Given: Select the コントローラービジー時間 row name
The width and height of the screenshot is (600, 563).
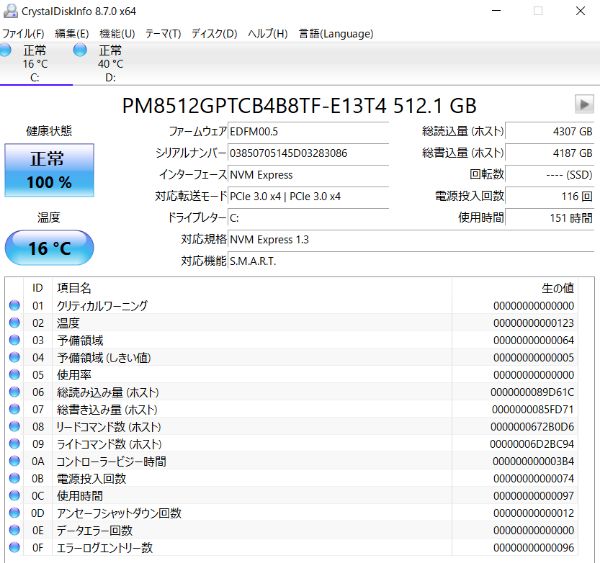Looking at the screenshot, I should [x=111, y=461].
